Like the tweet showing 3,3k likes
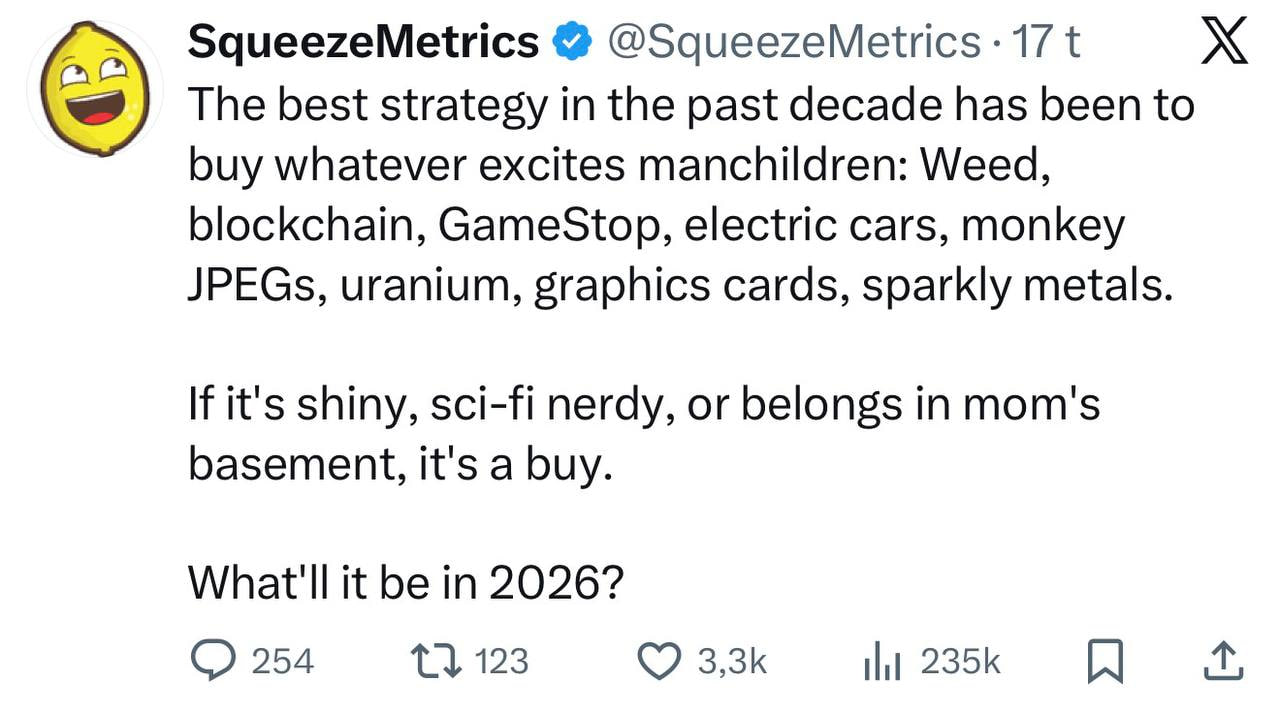Screen dimensions: 1280x711 coord(660,660)
